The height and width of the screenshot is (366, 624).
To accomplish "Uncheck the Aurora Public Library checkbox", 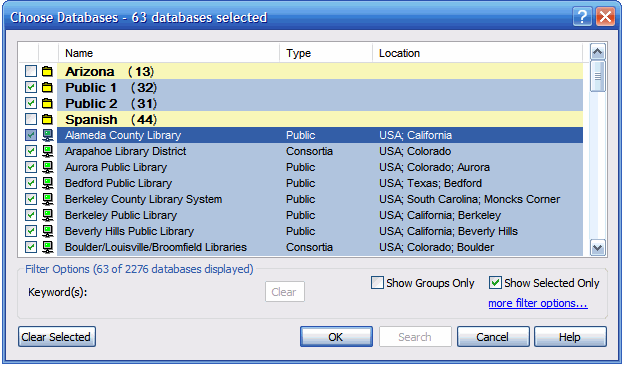I will 31,167.
